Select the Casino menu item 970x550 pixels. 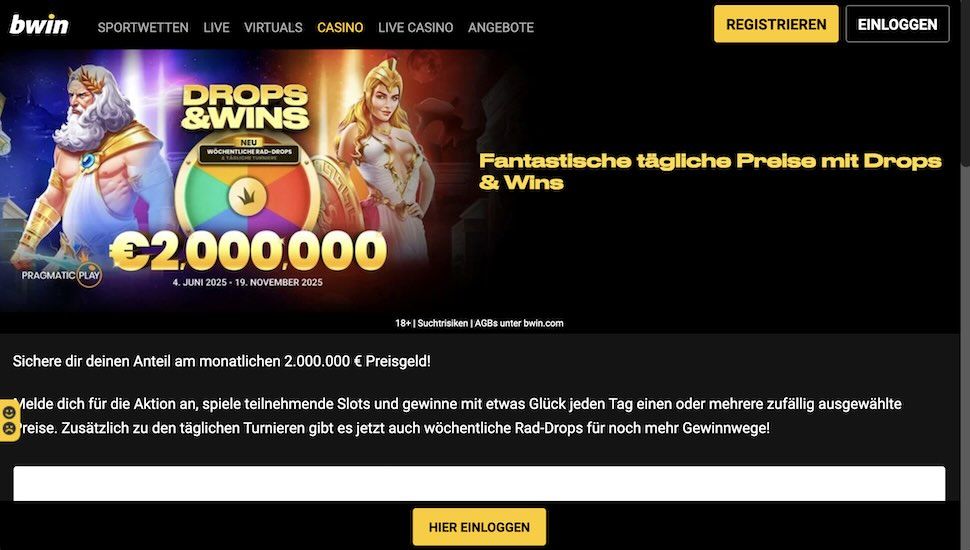340,27
